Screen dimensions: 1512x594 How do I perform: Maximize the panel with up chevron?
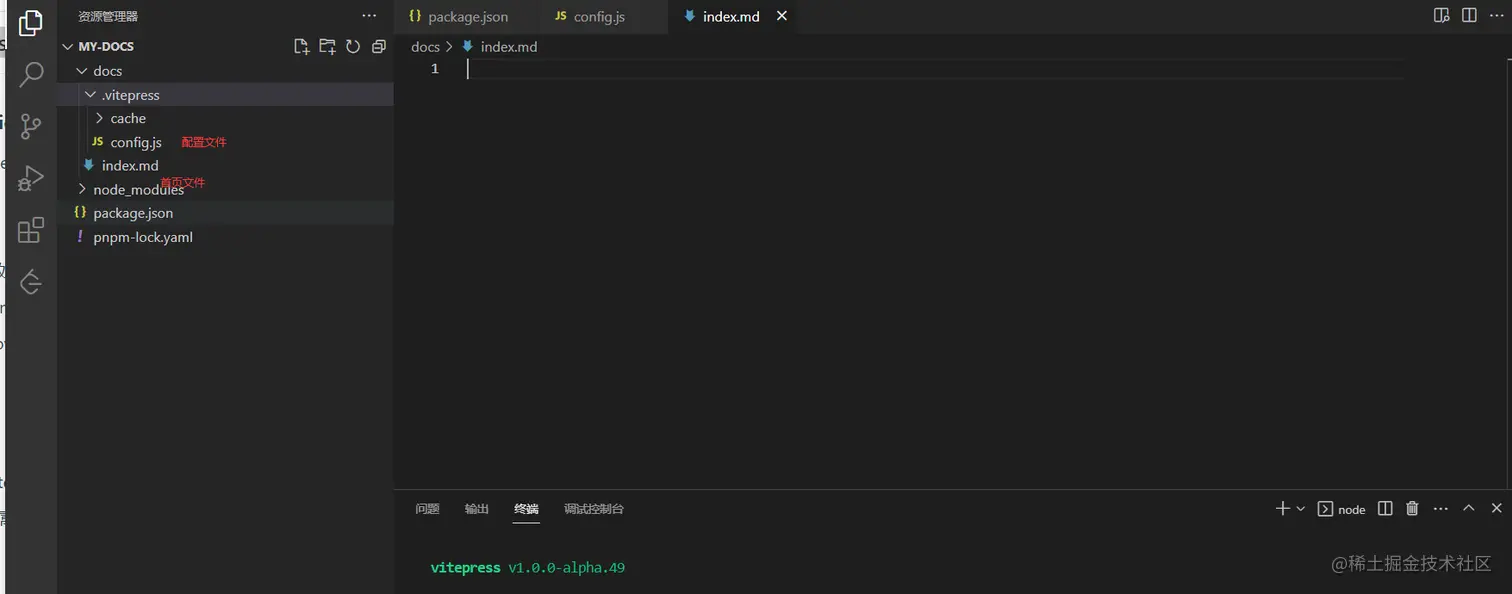(x=1469, y=508)
